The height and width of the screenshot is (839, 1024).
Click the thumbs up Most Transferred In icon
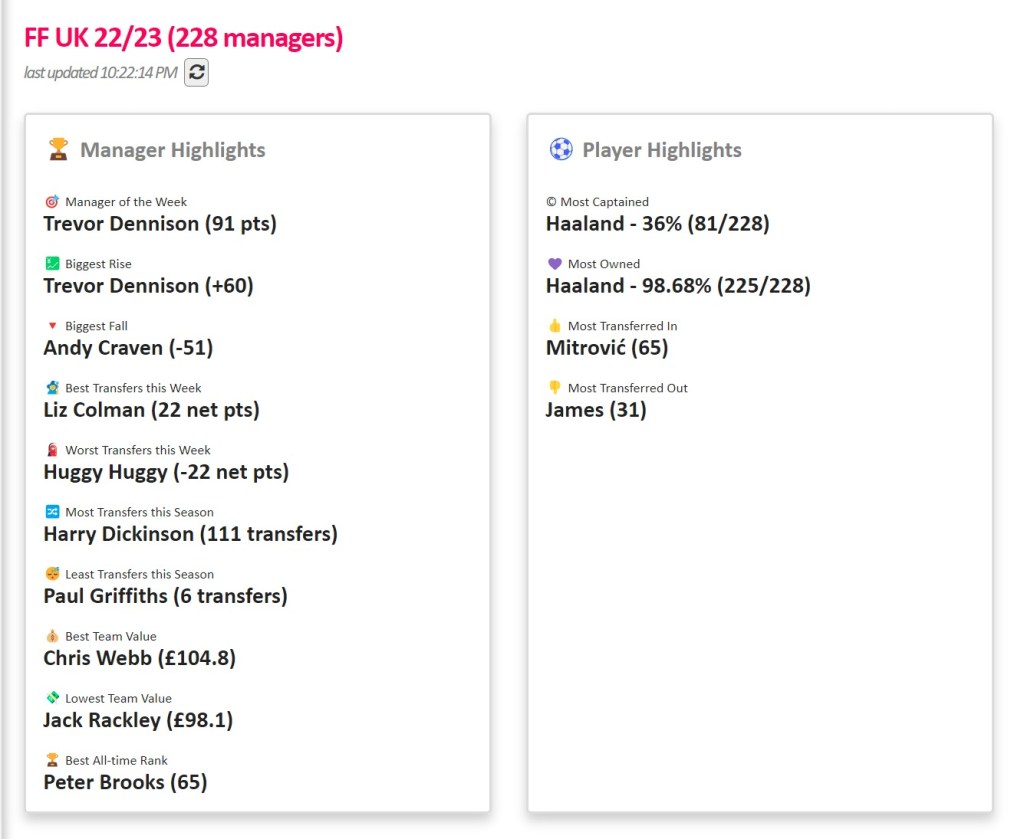[x=555, y=326]
